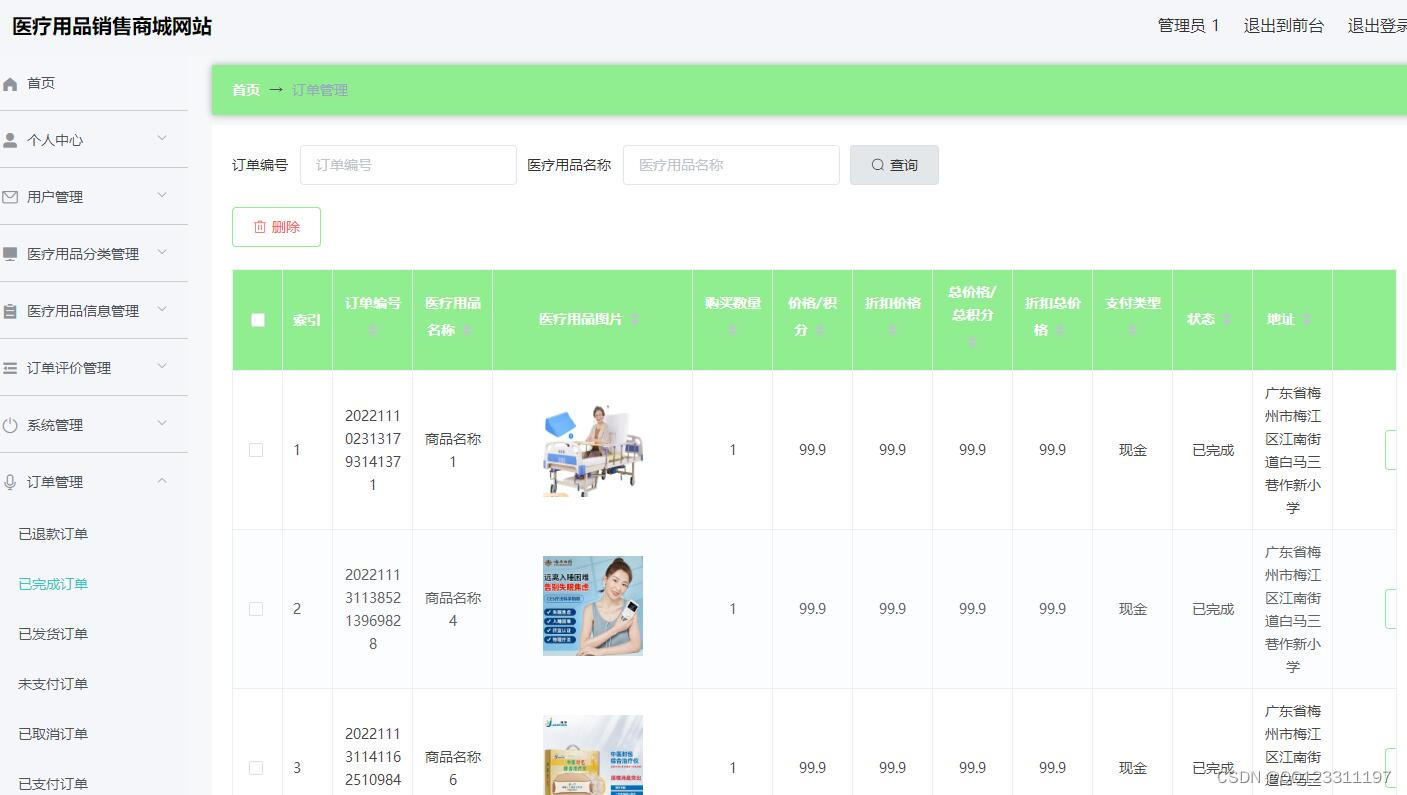Click the 删除 delete button
Image resolution: width=1407 pixels, height=795 pixels.
pos(276,227)
